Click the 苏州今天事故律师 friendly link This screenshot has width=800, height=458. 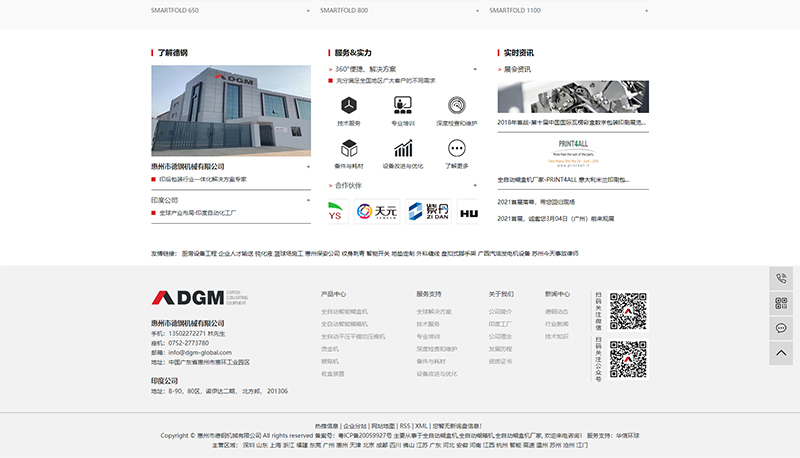555,253
